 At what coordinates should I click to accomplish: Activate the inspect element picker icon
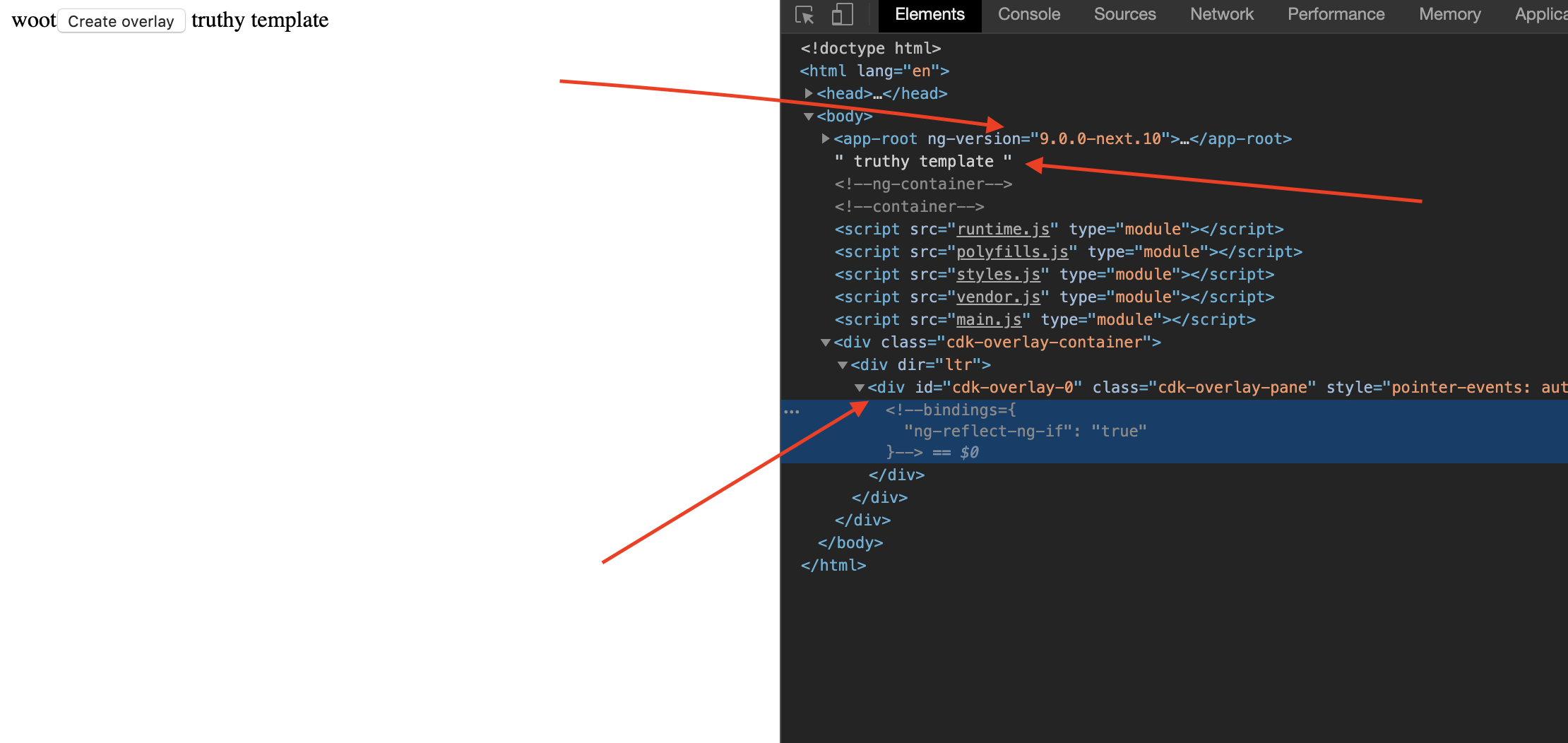(804, 15)
